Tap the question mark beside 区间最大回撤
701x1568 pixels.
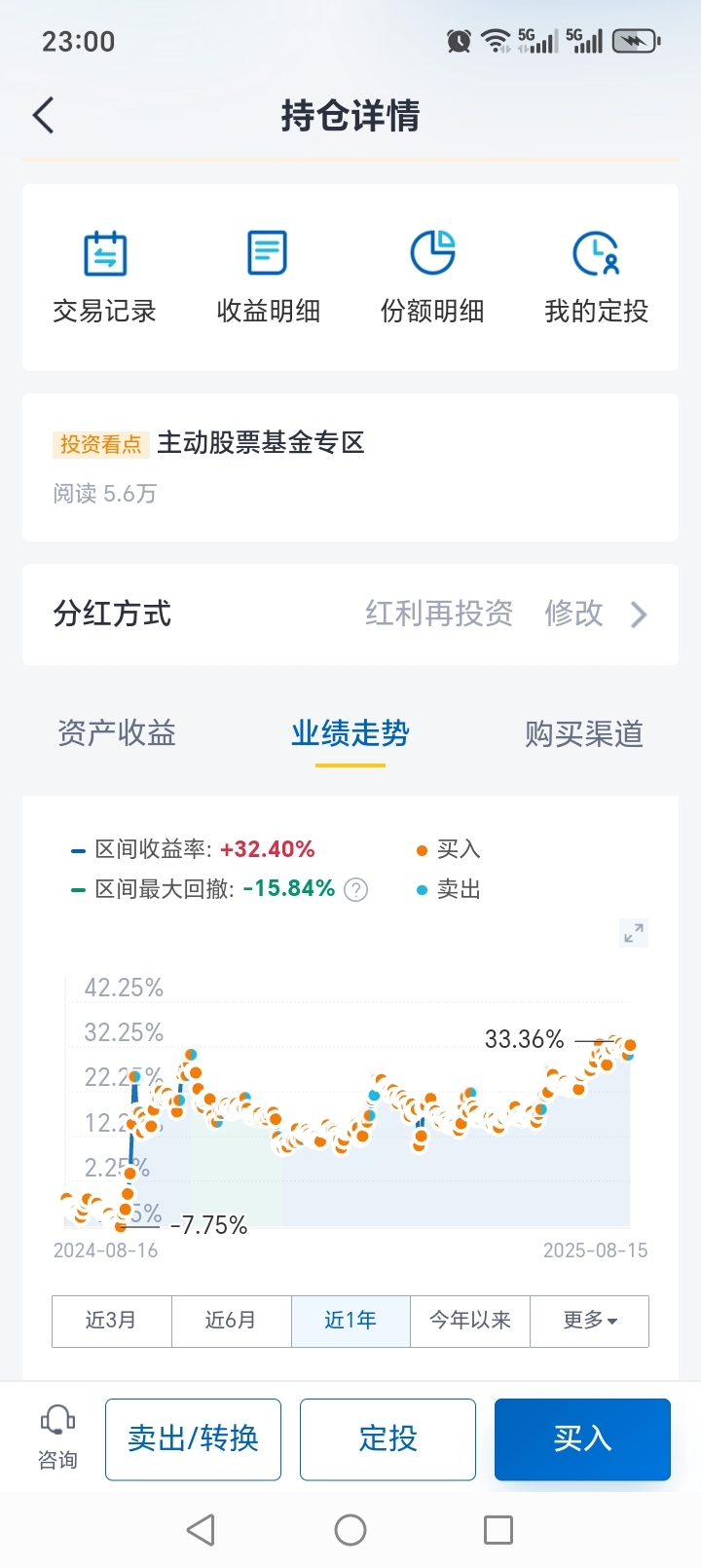pyautogui.click(x=356, y=889)
